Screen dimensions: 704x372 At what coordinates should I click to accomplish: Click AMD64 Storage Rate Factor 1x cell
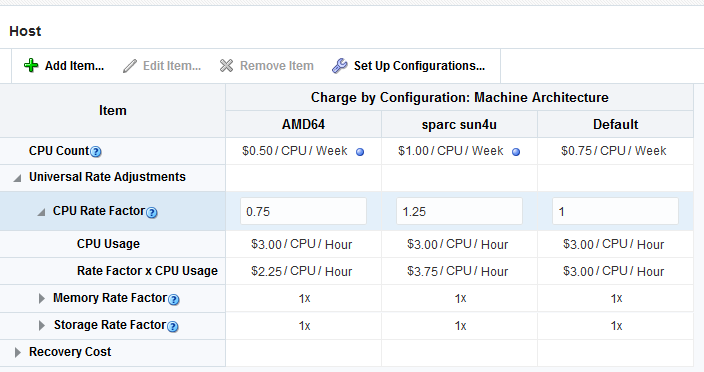304,326
